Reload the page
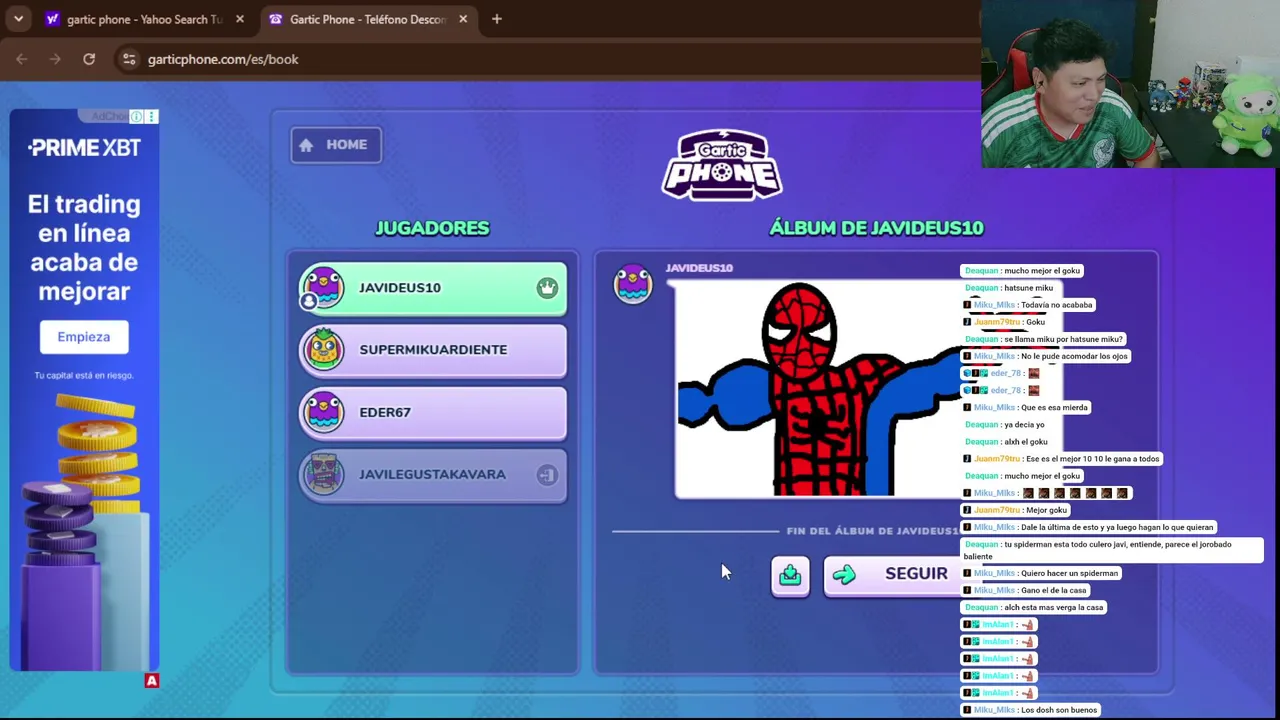This screenshot has width=1280, height=720. 89,59
